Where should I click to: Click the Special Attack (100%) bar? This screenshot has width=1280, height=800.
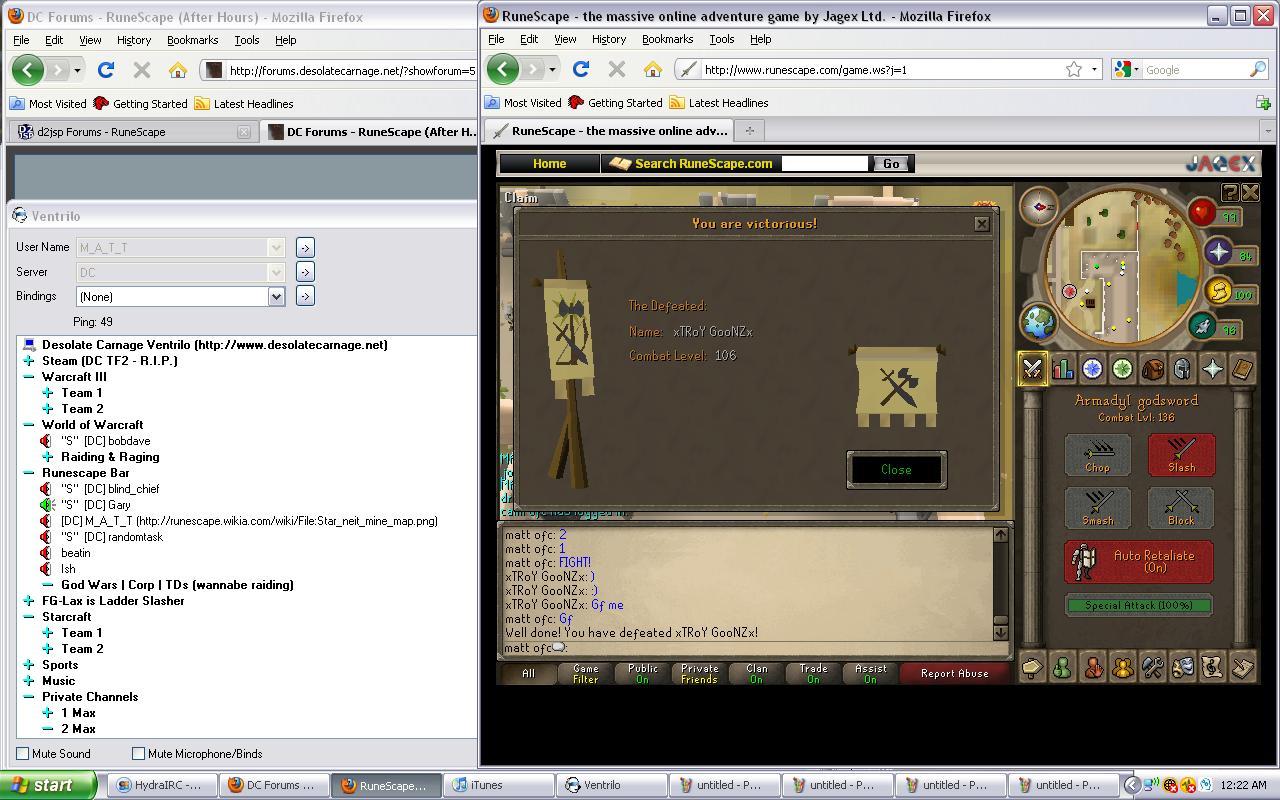[x=1138, y=605]
